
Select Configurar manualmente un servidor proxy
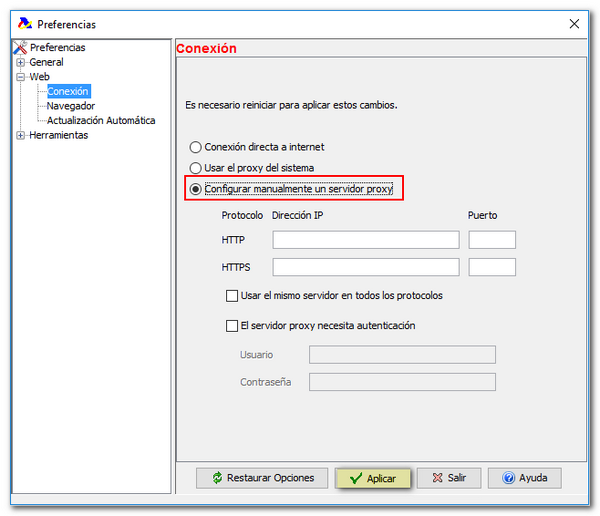pos(196,189)
